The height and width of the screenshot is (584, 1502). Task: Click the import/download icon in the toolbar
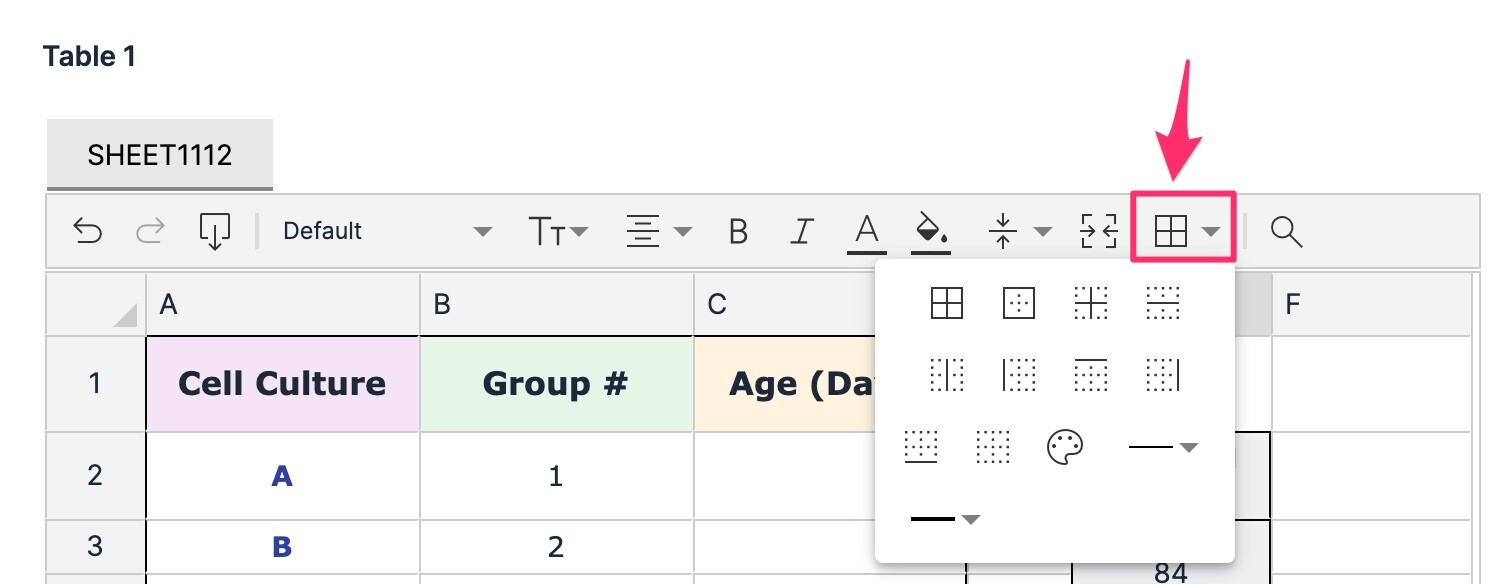tap(215, 232)
